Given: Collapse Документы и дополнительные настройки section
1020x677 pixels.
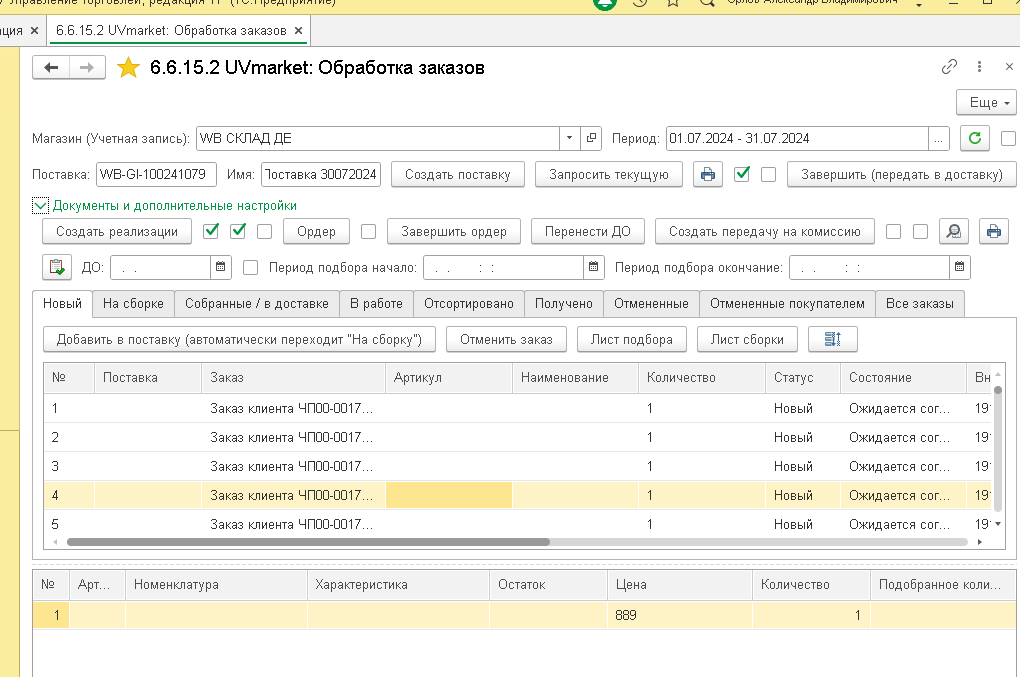Looking at the screenshot, I should (40, 206).
